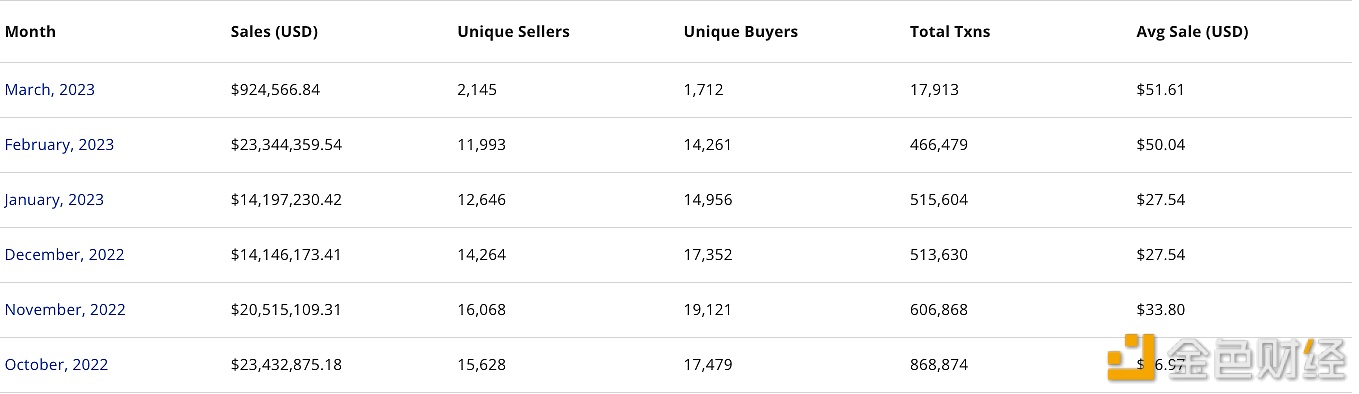Sort by the Avg Sale (USD) column header
Image resolution: width=1359 pixels, height=394 pixels.
[1193, 32]
